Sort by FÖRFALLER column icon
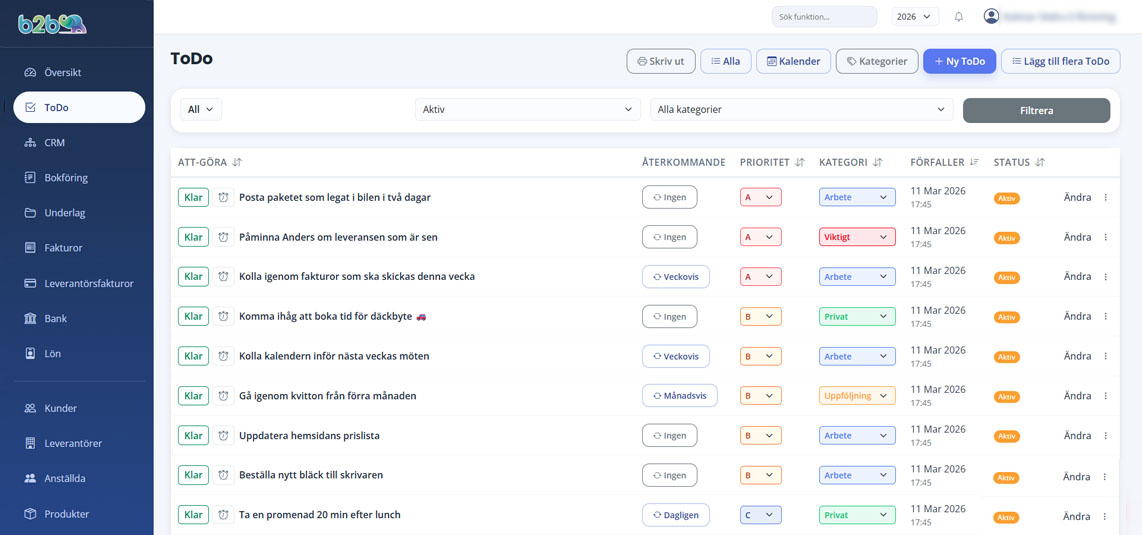 [974, 162]
